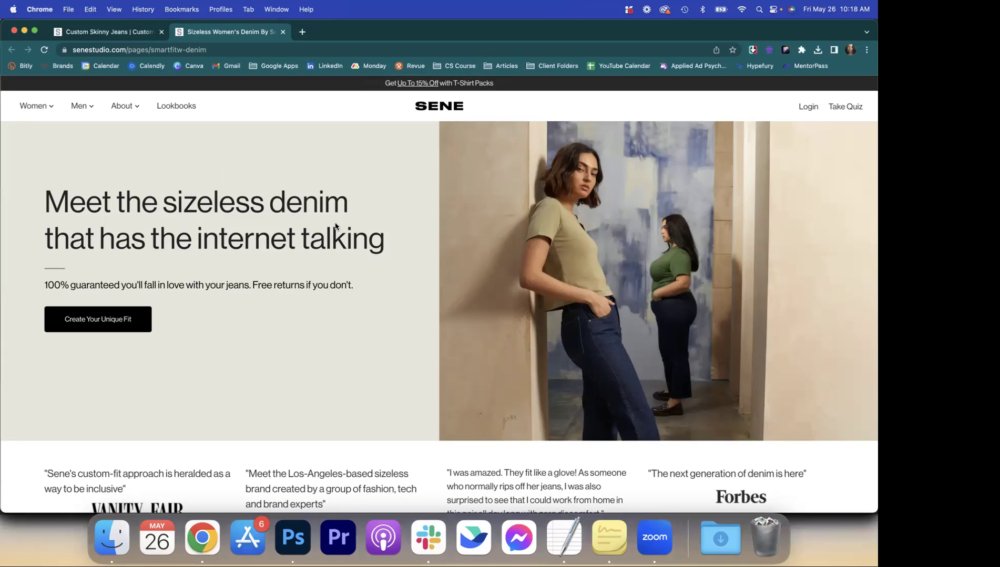Launch Photoshop from the dock
Screen dimensions: 1000x567
293,537
